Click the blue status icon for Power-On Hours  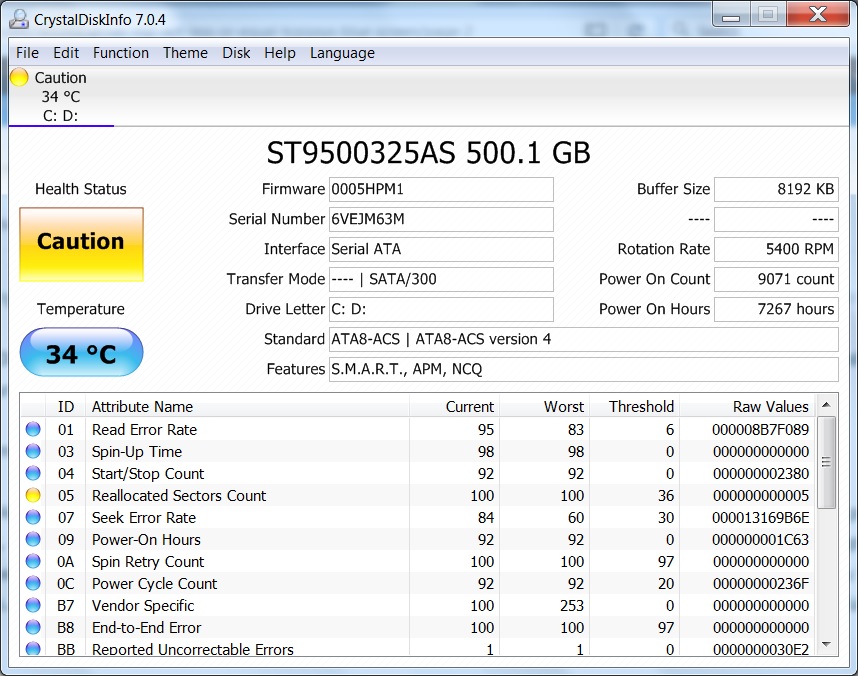[x=33, y=539]
